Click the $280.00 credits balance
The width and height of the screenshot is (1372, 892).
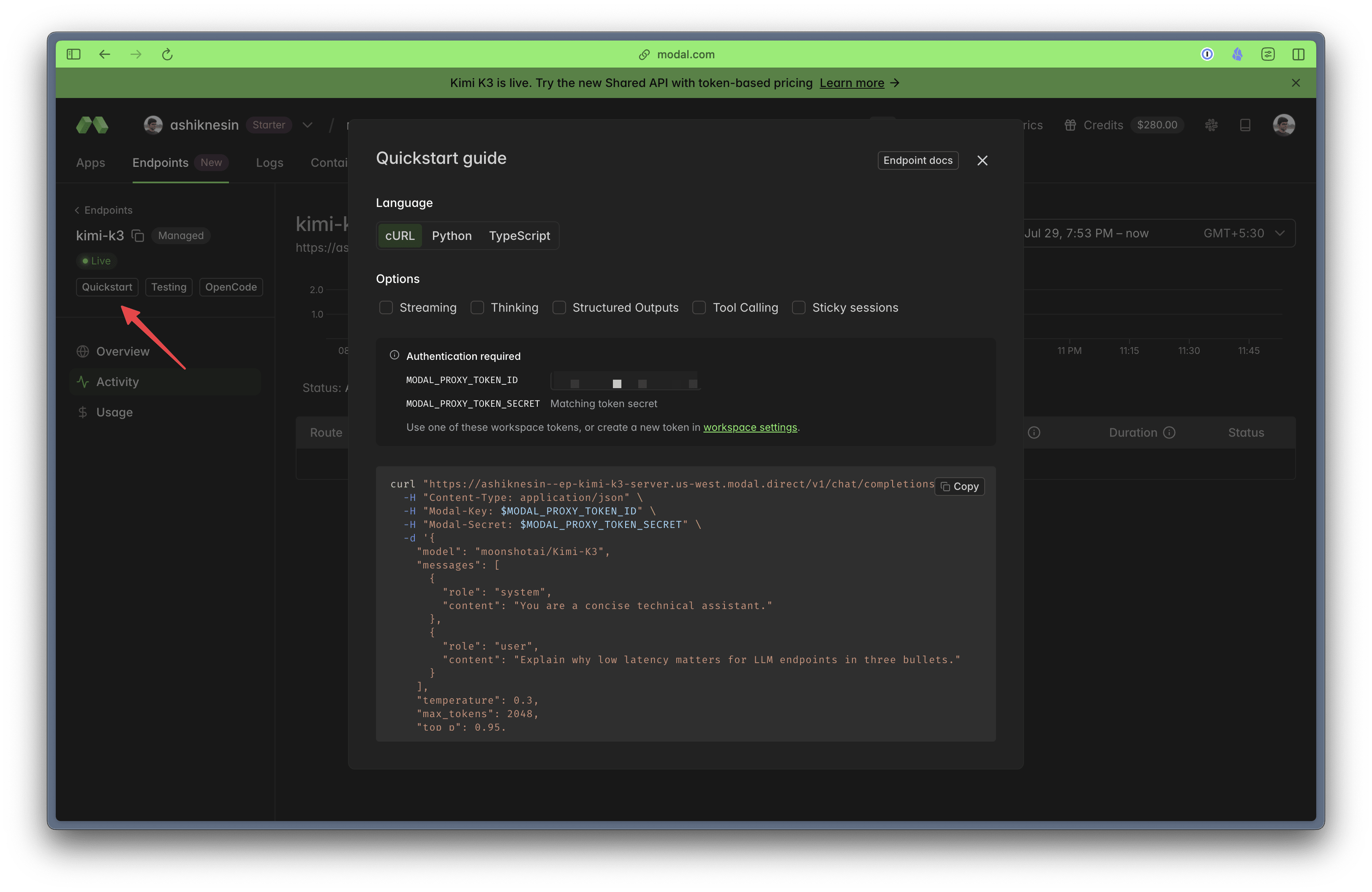[x=1157, y=125]
